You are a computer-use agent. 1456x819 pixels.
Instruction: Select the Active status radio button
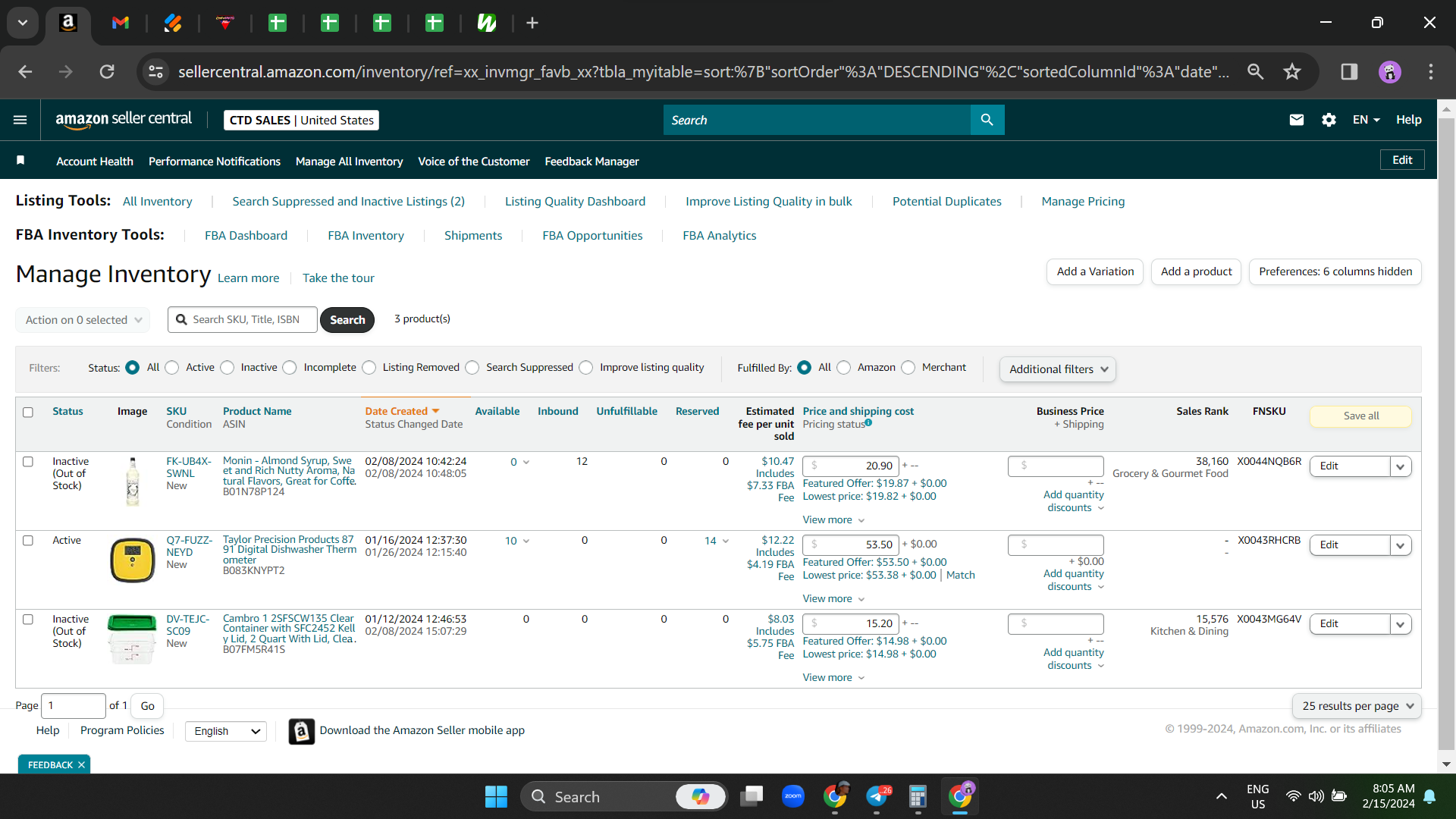172,368
